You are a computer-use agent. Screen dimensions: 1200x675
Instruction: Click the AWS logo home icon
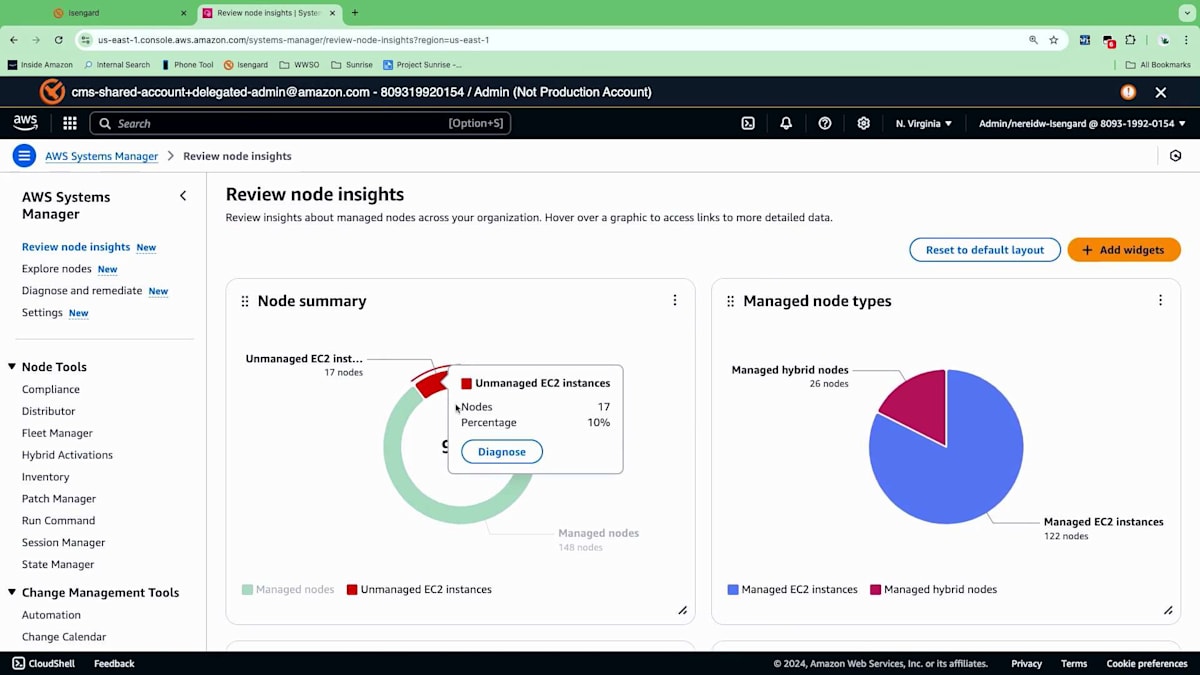(25, 123)
